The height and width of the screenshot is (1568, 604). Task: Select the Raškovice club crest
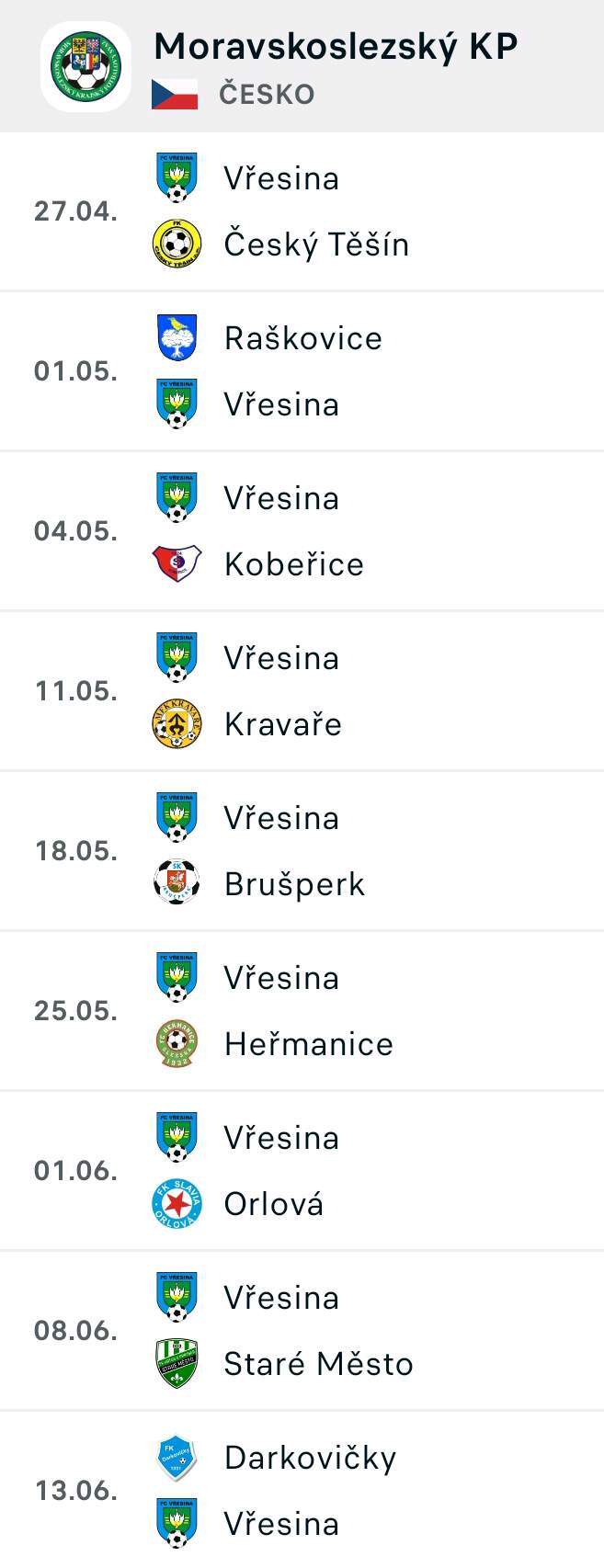point(177,337)
